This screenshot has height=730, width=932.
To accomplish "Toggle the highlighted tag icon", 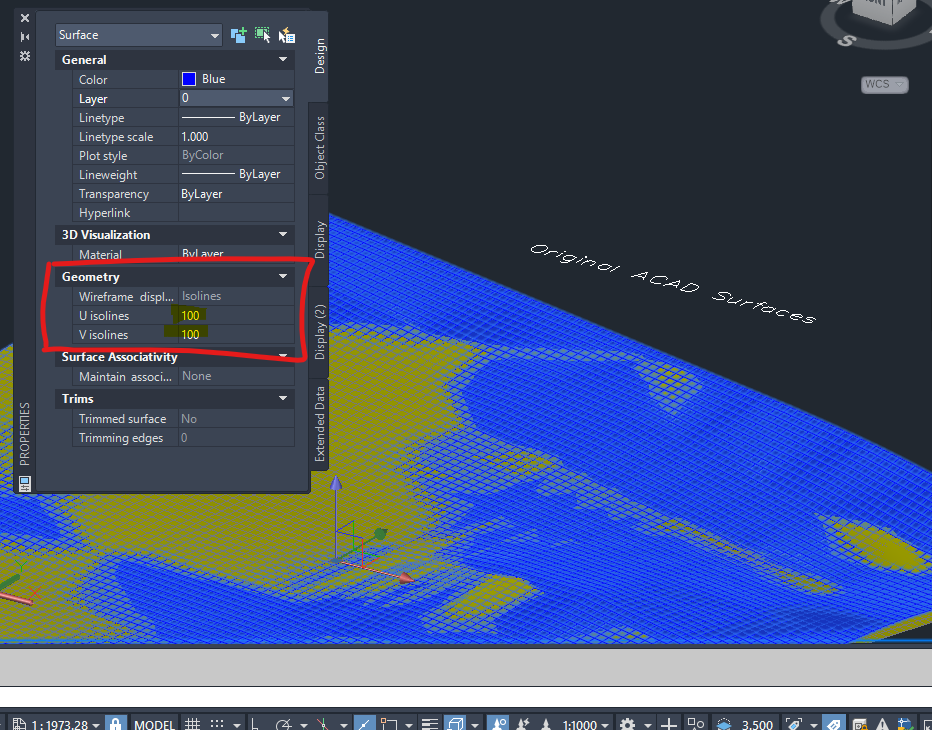I will click(x=834, y=723).
